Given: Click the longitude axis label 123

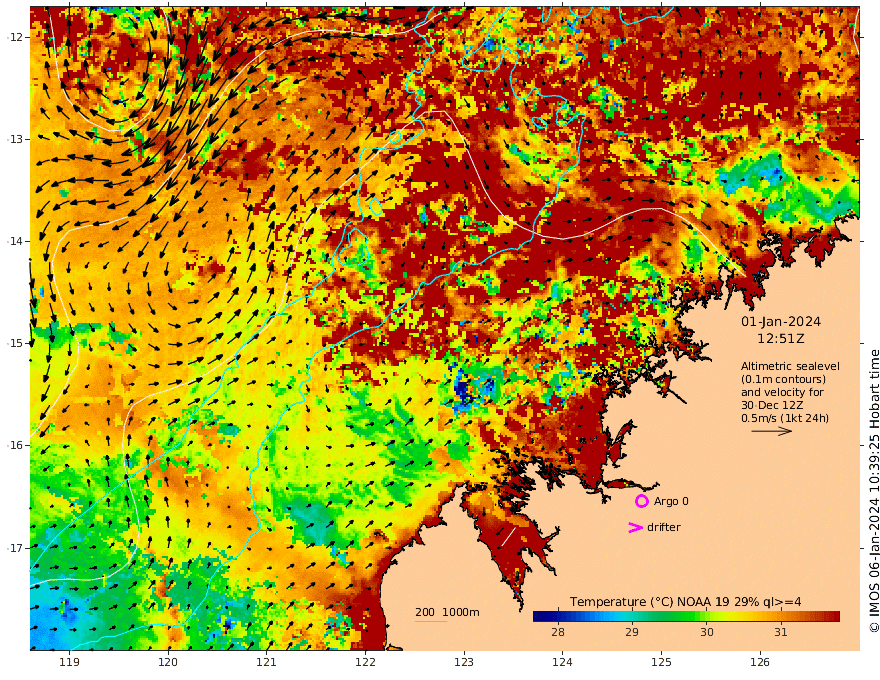Looking at the screenshot, I should pos(464,663).
